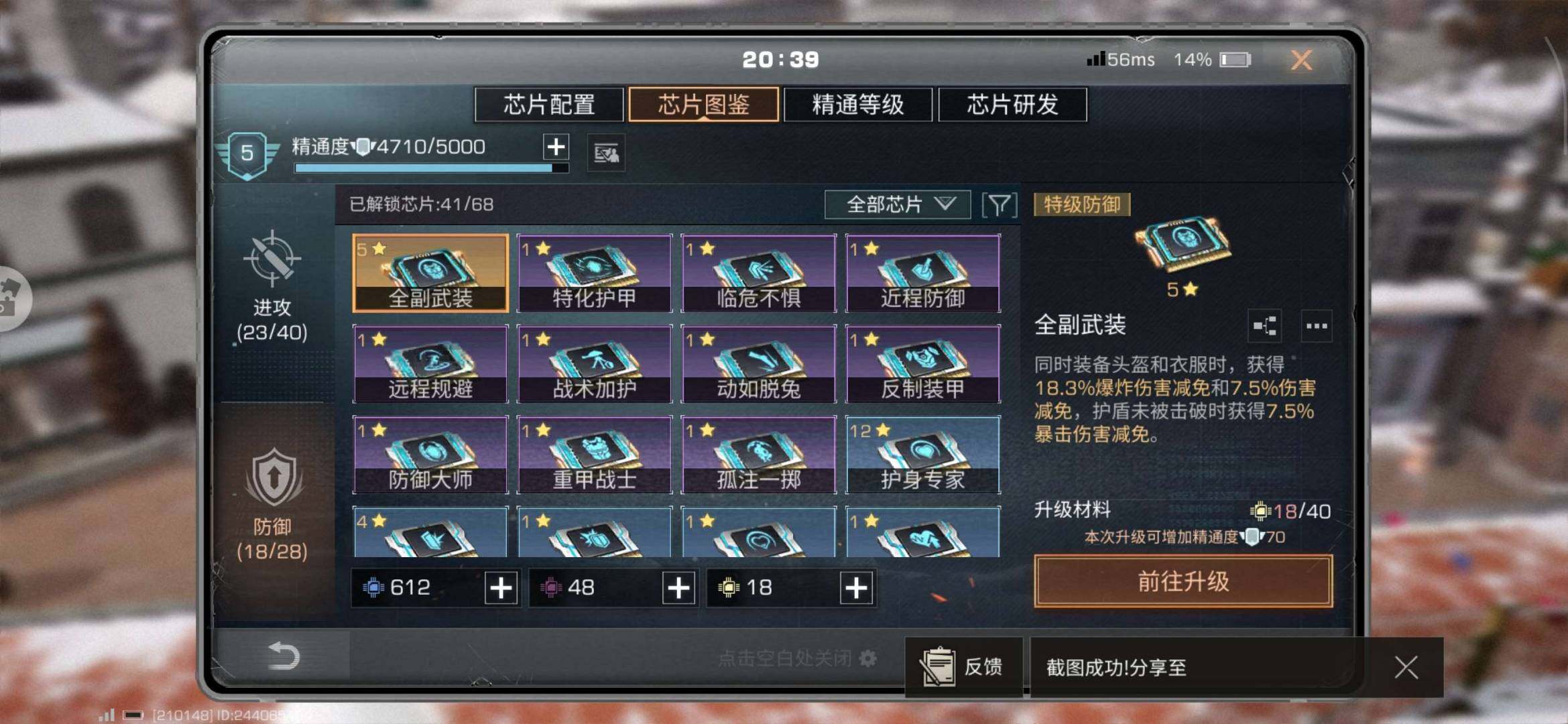Screen dimensions: 1568x724
Task: Add more blue chip currency 612
Action: [x=500, y=588]
